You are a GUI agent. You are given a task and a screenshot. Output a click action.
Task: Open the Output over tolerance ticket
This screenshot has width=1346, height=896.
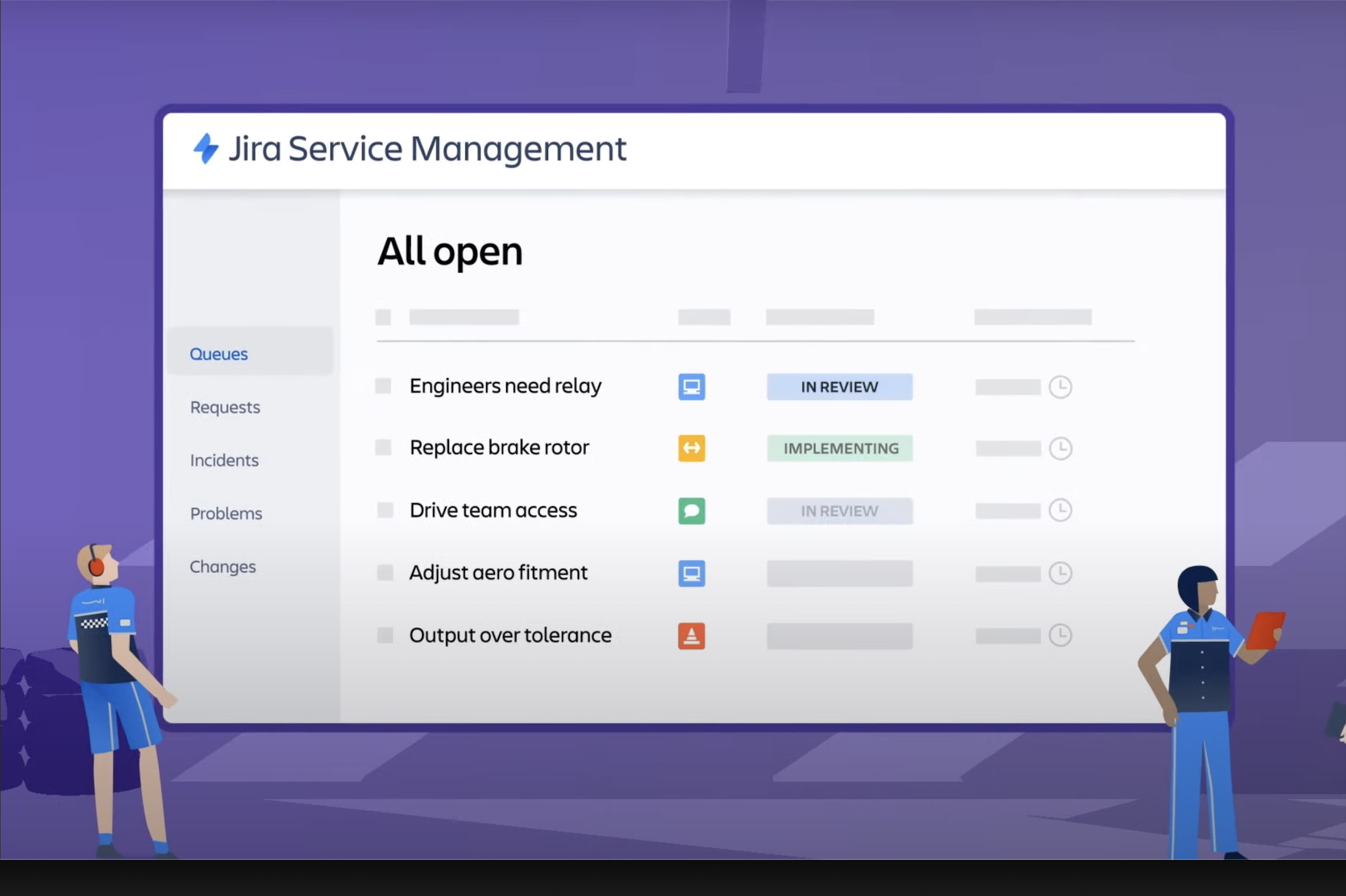pos(510,635)
